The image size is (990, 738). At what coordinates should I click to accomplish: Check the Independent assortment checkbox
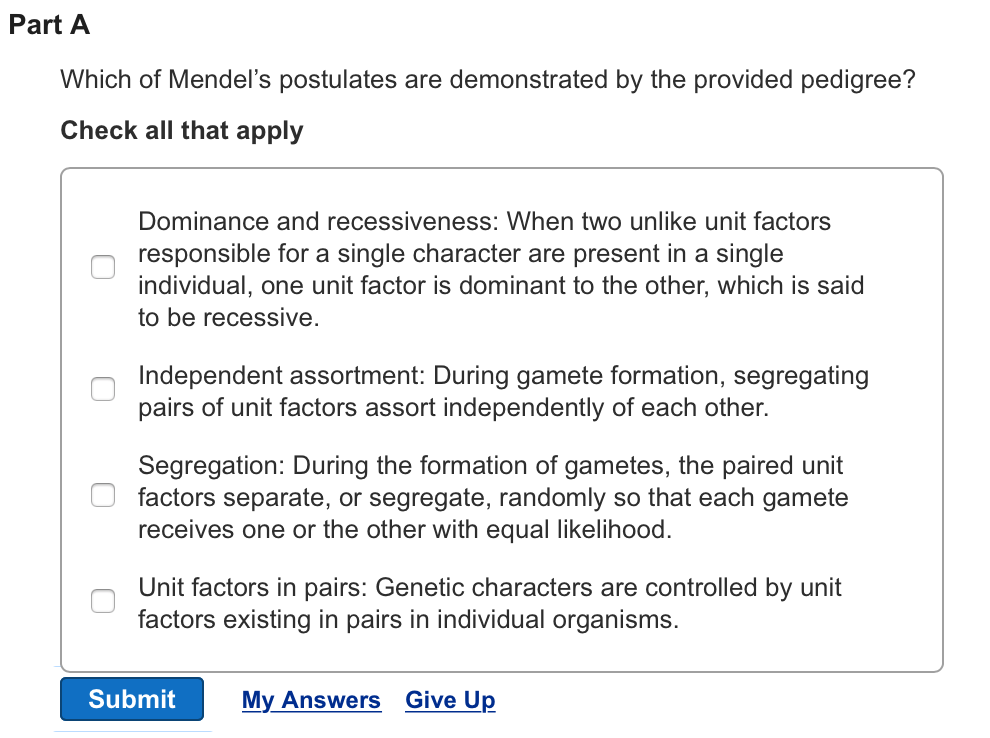tap(102, 389)
